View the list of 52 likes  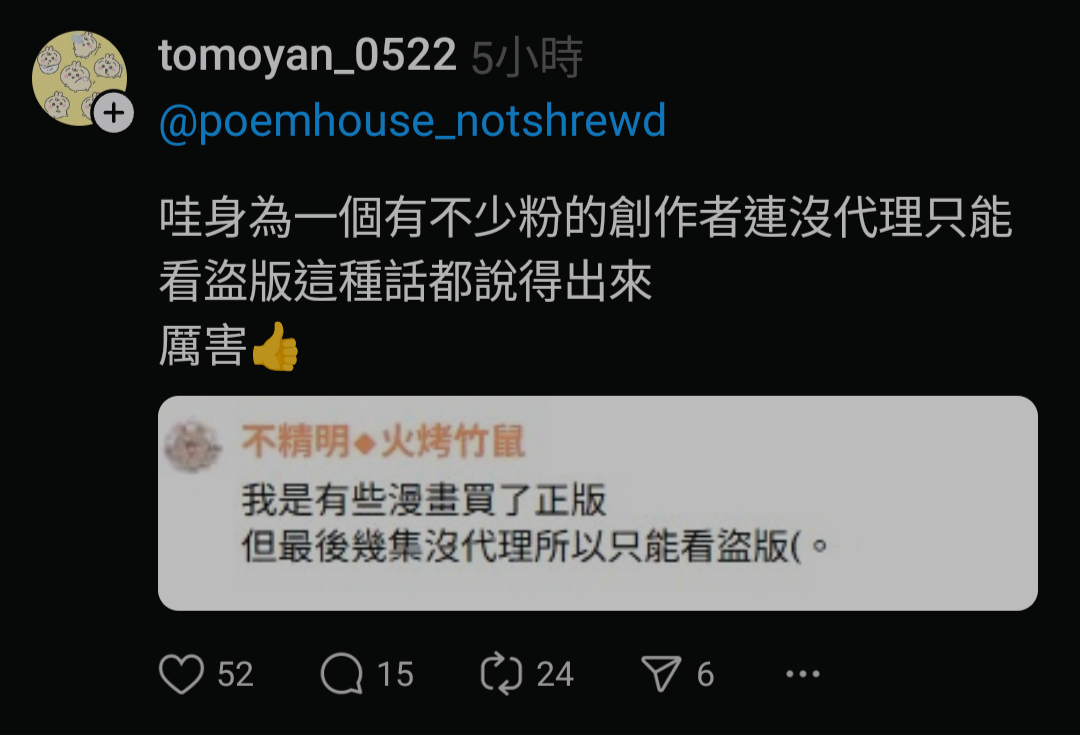tap(236, 674)
